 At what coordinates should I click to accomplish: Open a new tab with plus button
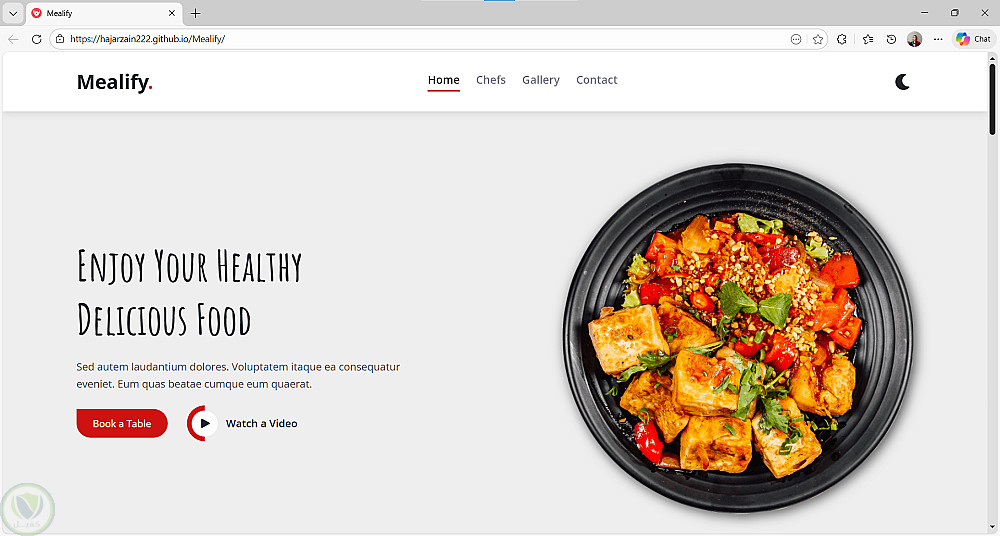coord(196,13)
